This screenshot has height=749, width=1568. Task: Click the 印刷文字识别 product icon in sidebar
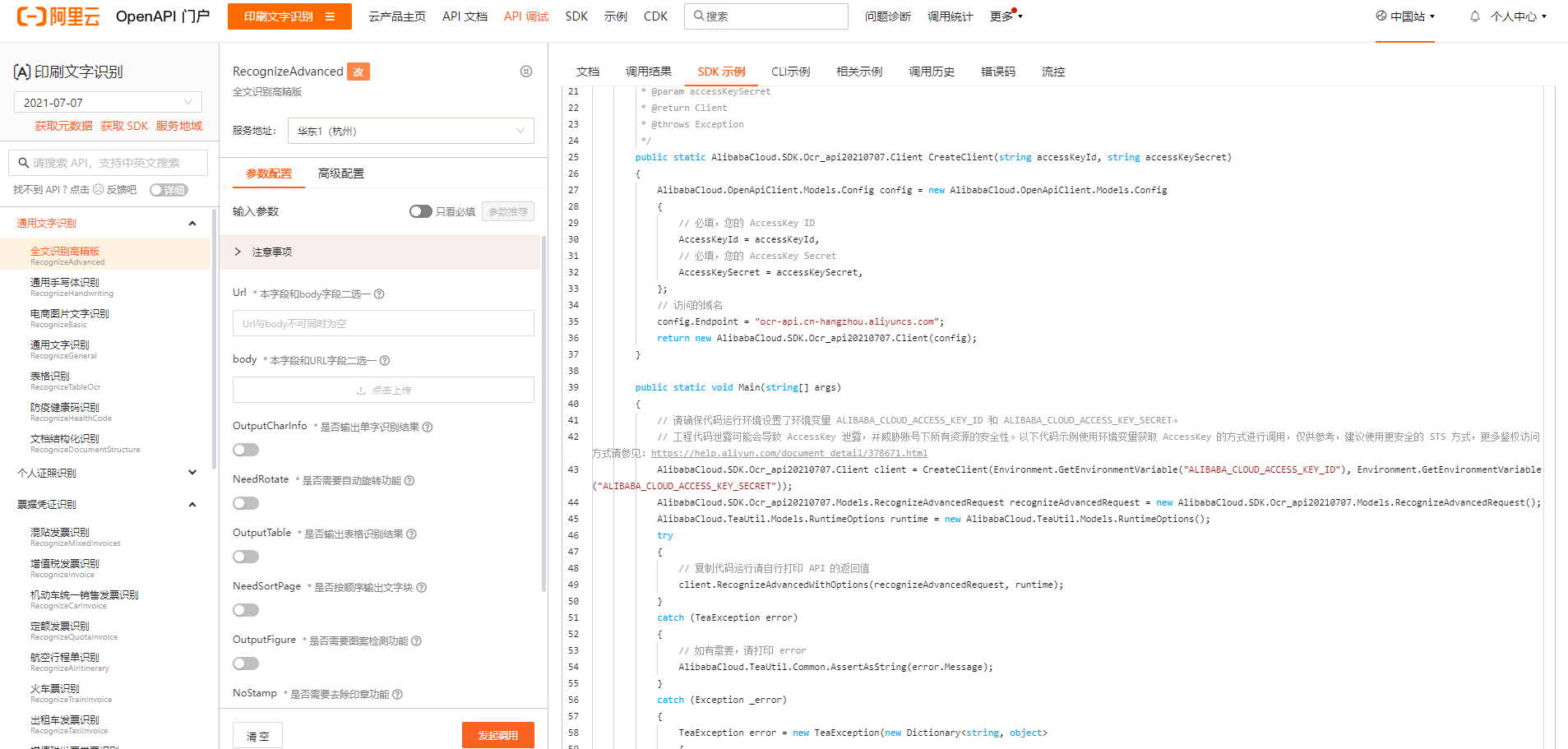point(22,72)
